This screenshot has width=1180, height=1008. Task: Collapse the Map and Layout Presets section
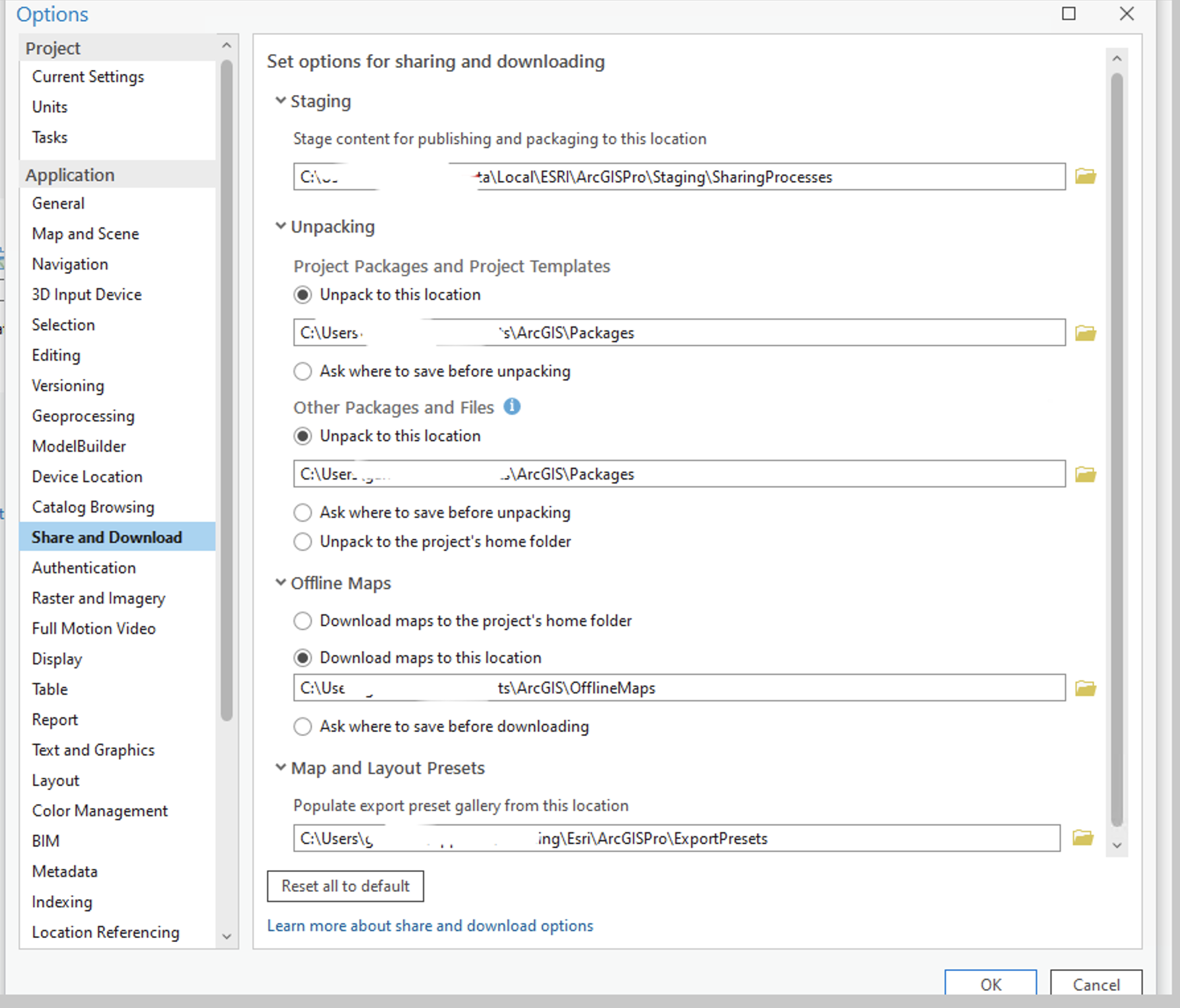pos(281,768)
